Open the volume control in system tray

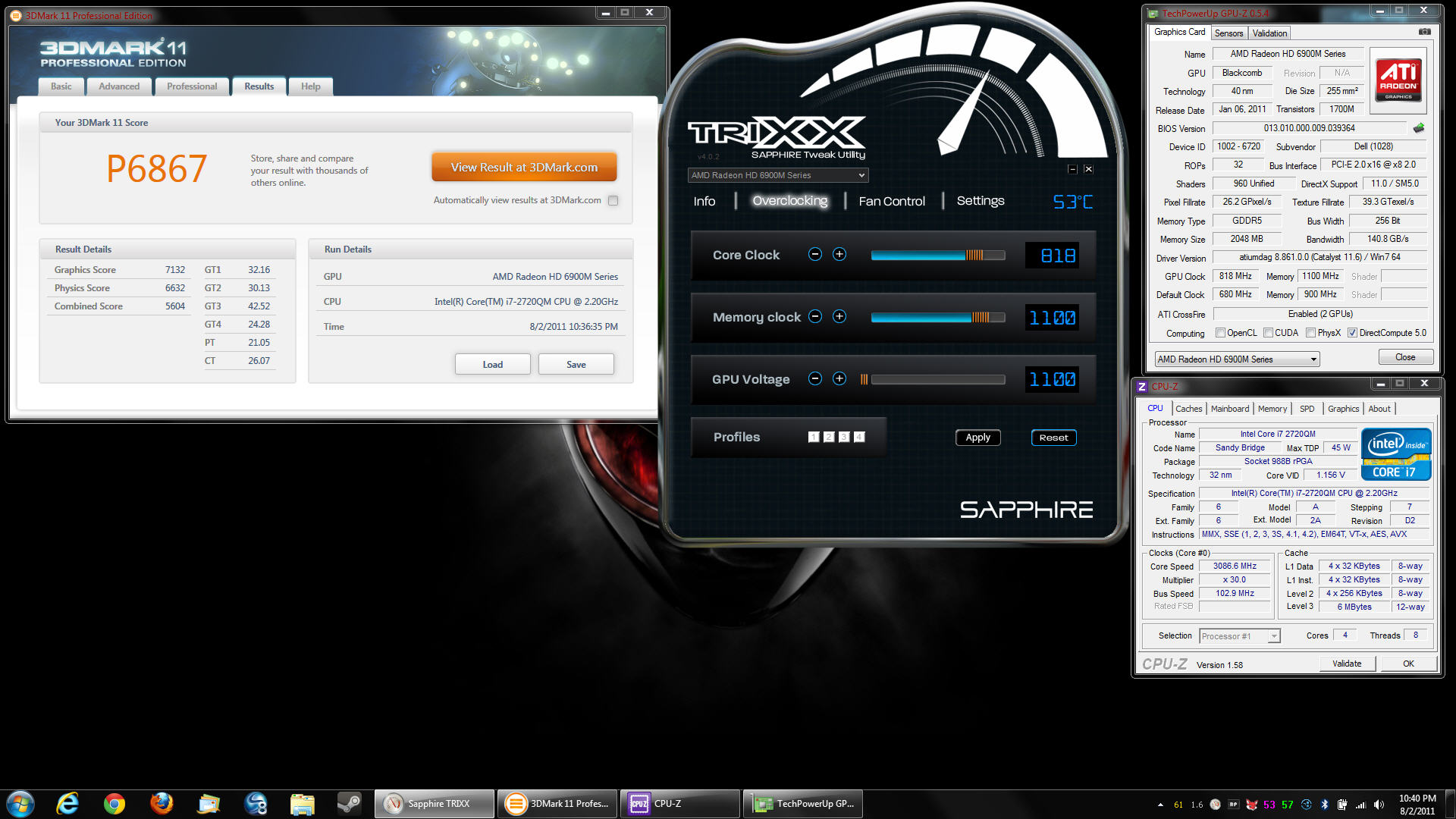tap(1379, 805)
